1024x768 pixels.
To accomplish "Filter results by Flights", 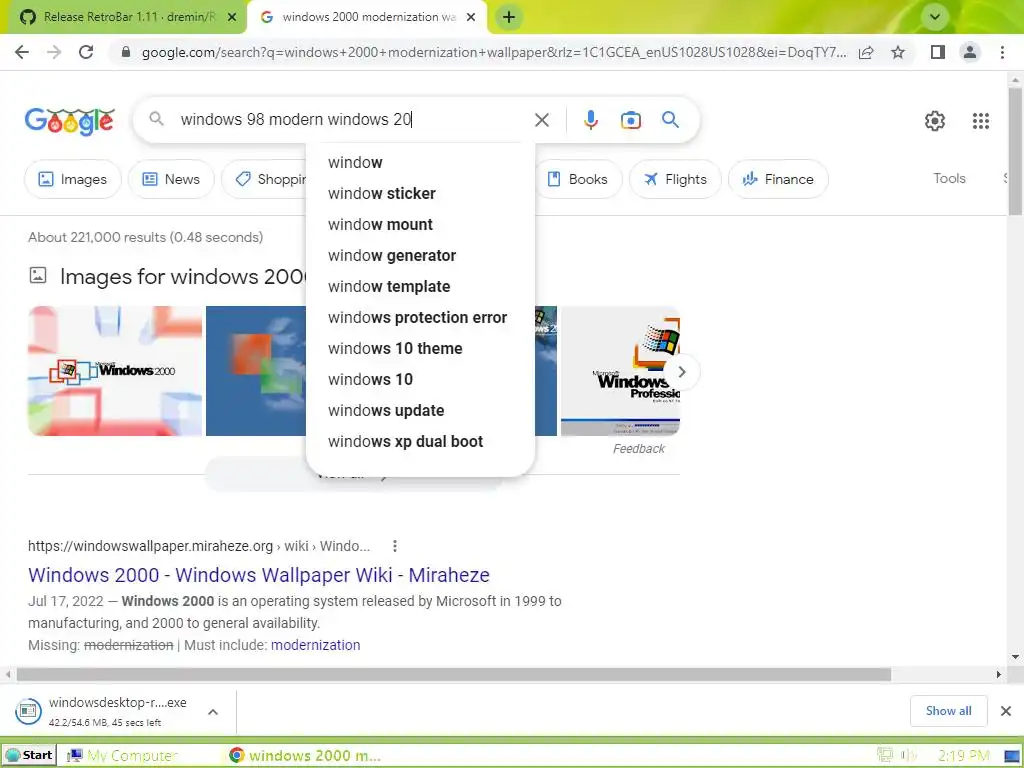I will tap(675, 179).
